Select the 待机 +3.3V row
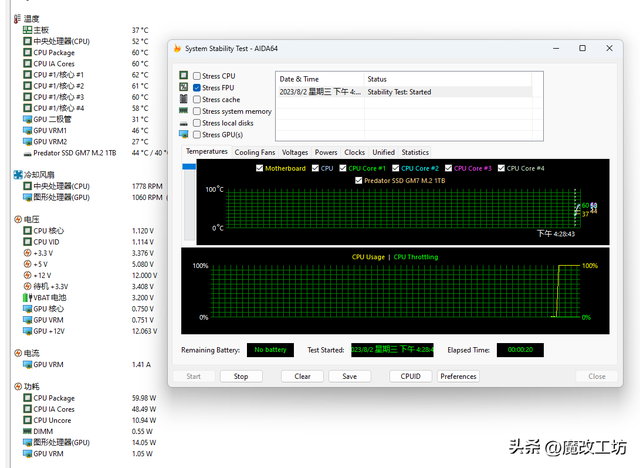 (x=89, y=286)
